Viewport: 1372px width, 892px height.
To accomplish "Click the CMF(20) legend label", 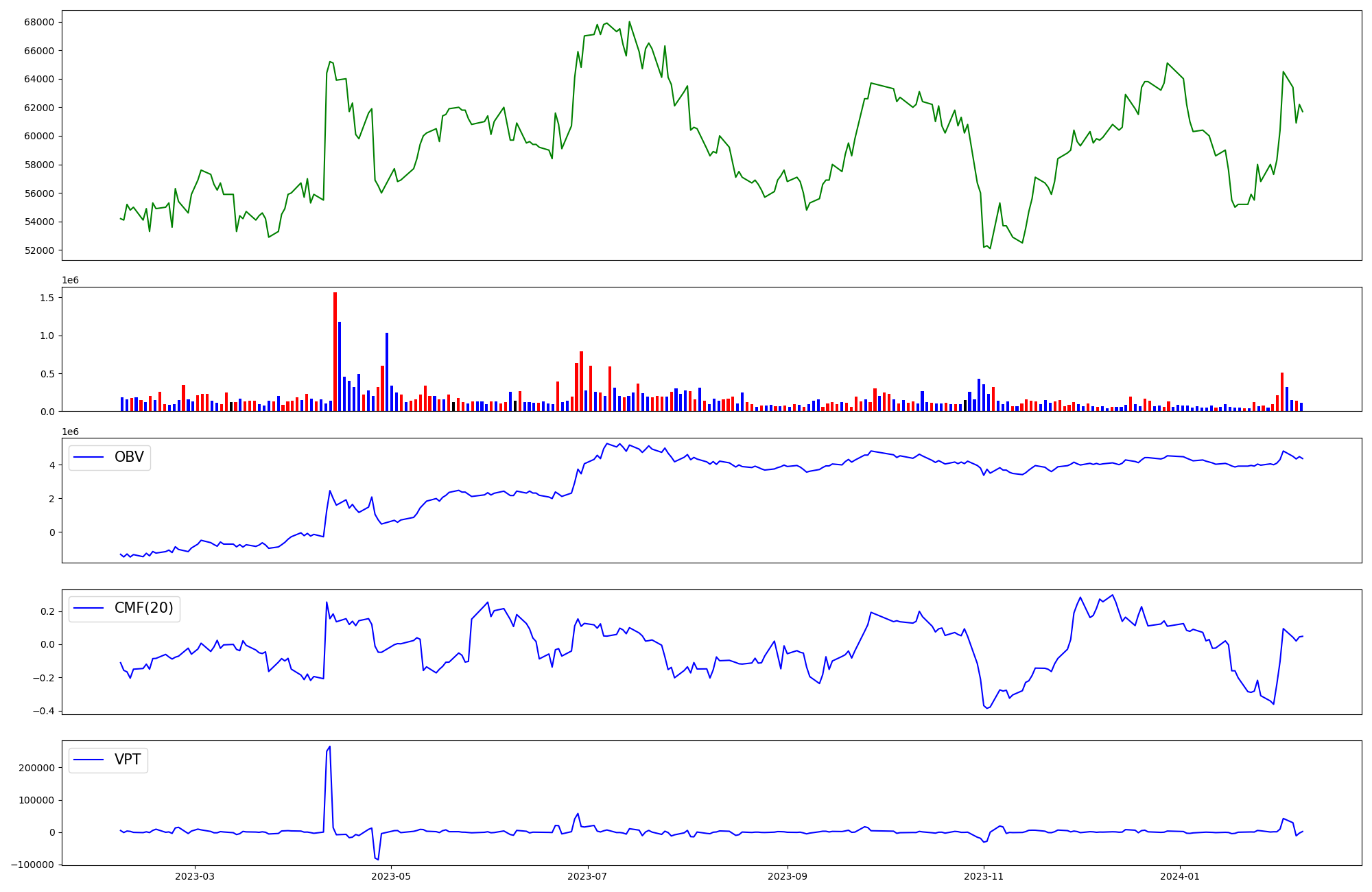I will coord(143,608).
